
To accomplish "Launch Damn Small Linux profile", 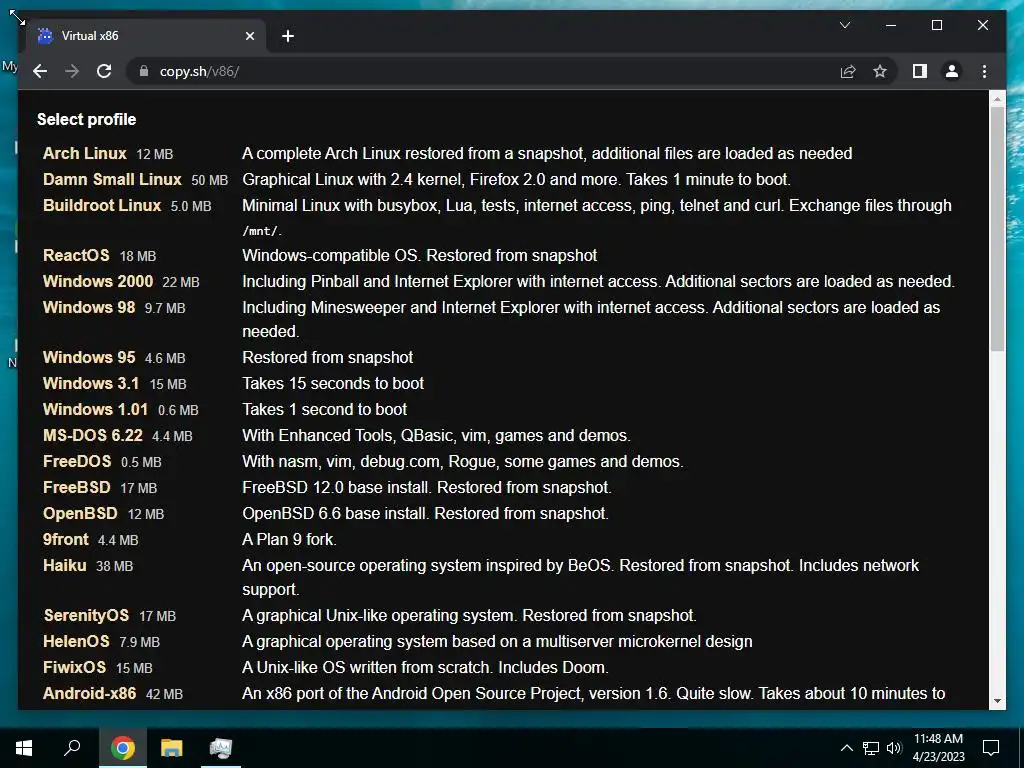I will (112, 180).
